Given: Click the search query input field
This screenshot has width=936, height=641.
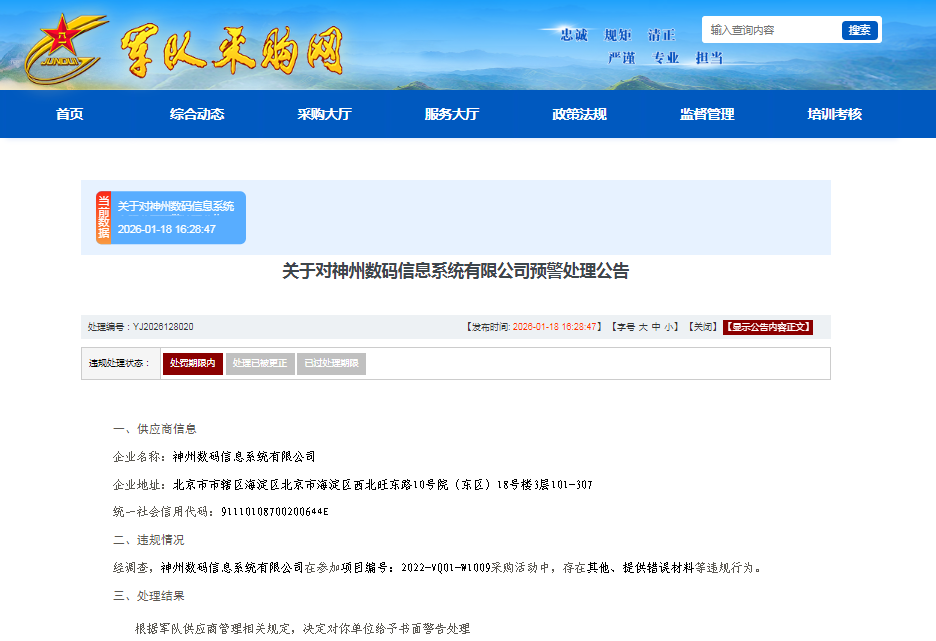Looking at the screenshot, I should pos(772,30).
